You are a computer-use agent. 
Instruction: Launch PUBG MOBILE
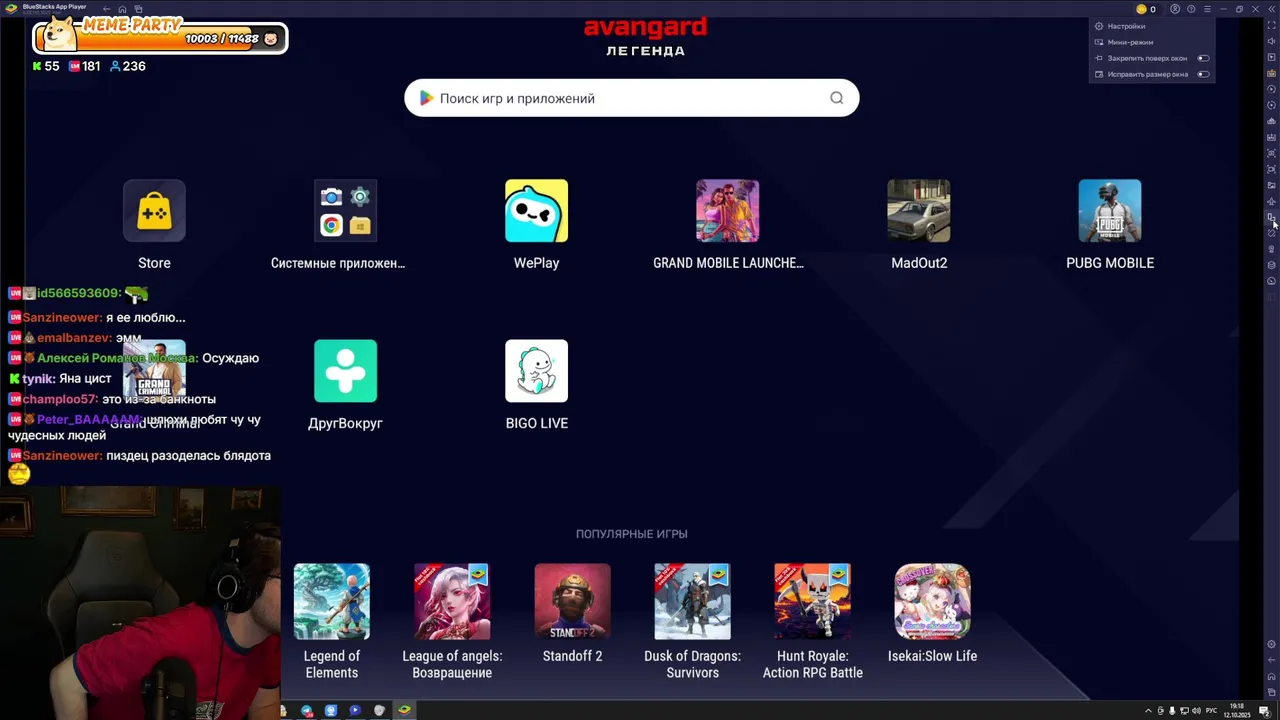(x=1110, y=211)
